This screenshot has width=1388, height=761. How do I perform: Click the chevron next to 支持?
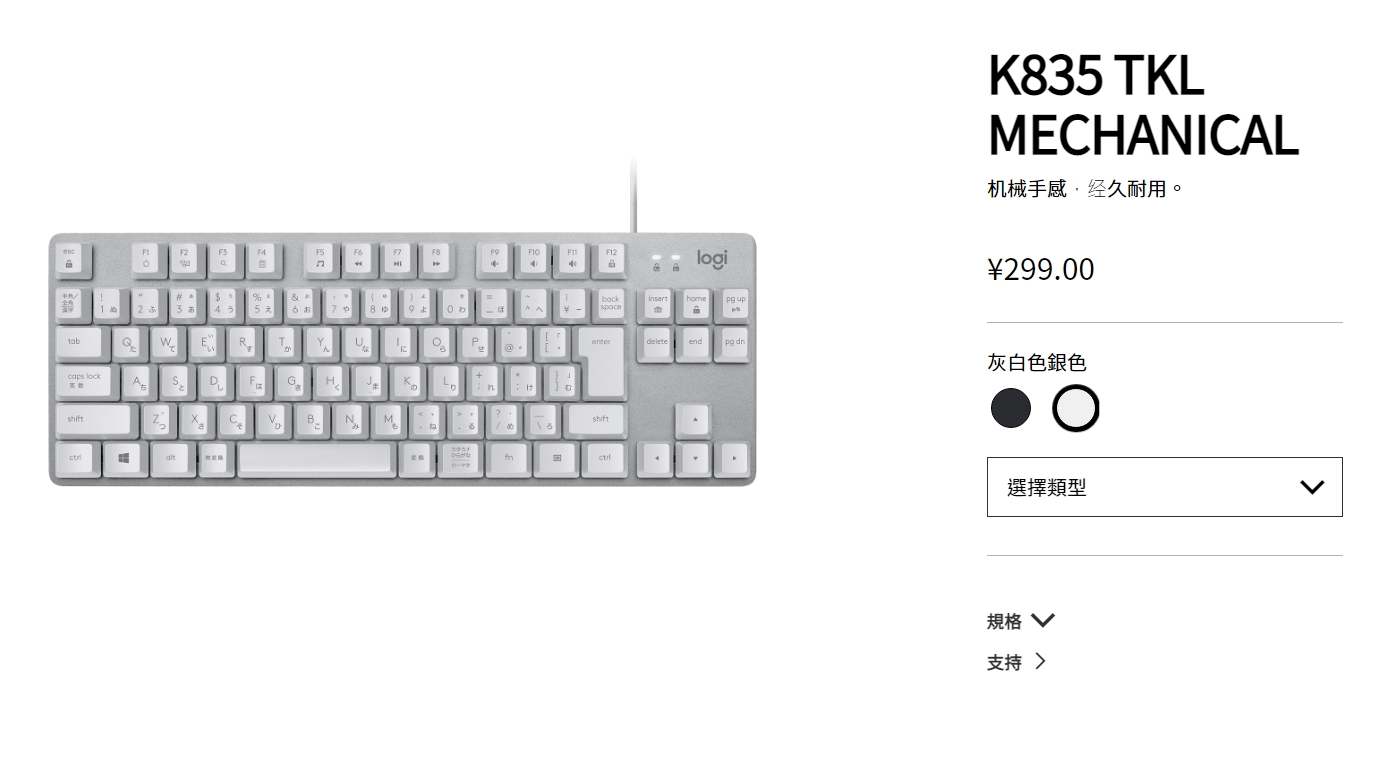point(1040,661)
